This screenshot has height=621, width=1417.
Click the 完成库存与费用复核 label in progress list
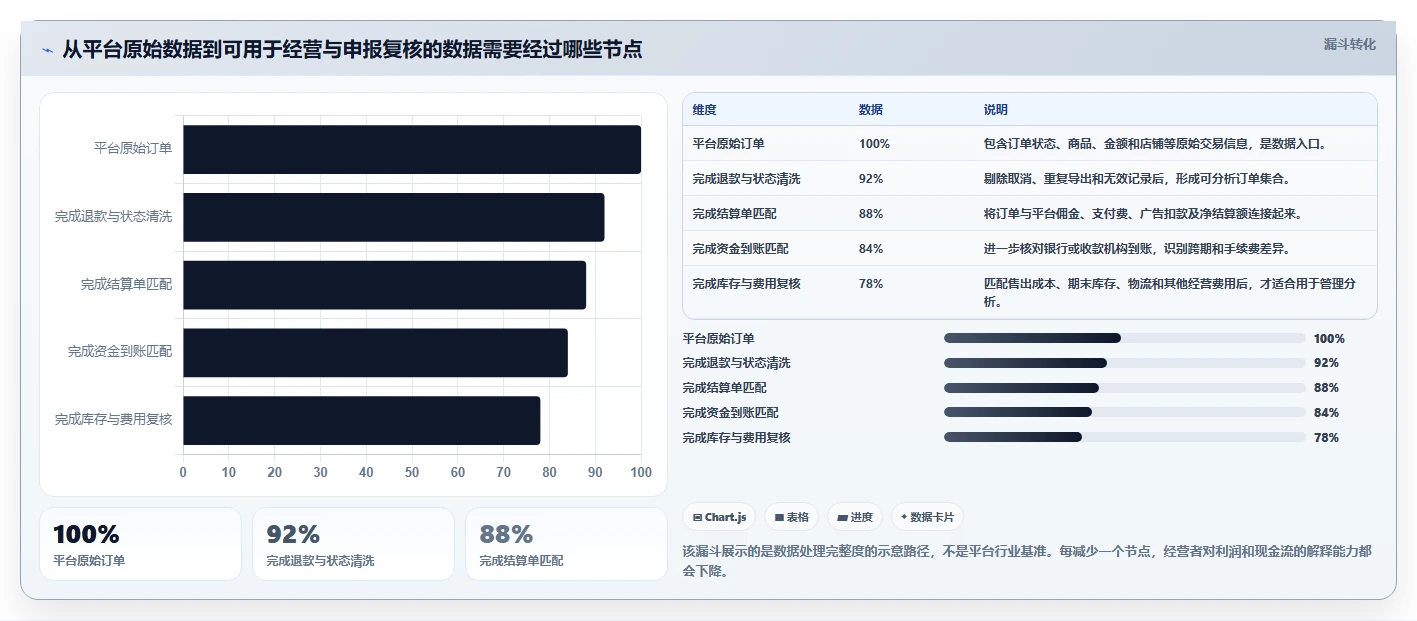point(737,437)
